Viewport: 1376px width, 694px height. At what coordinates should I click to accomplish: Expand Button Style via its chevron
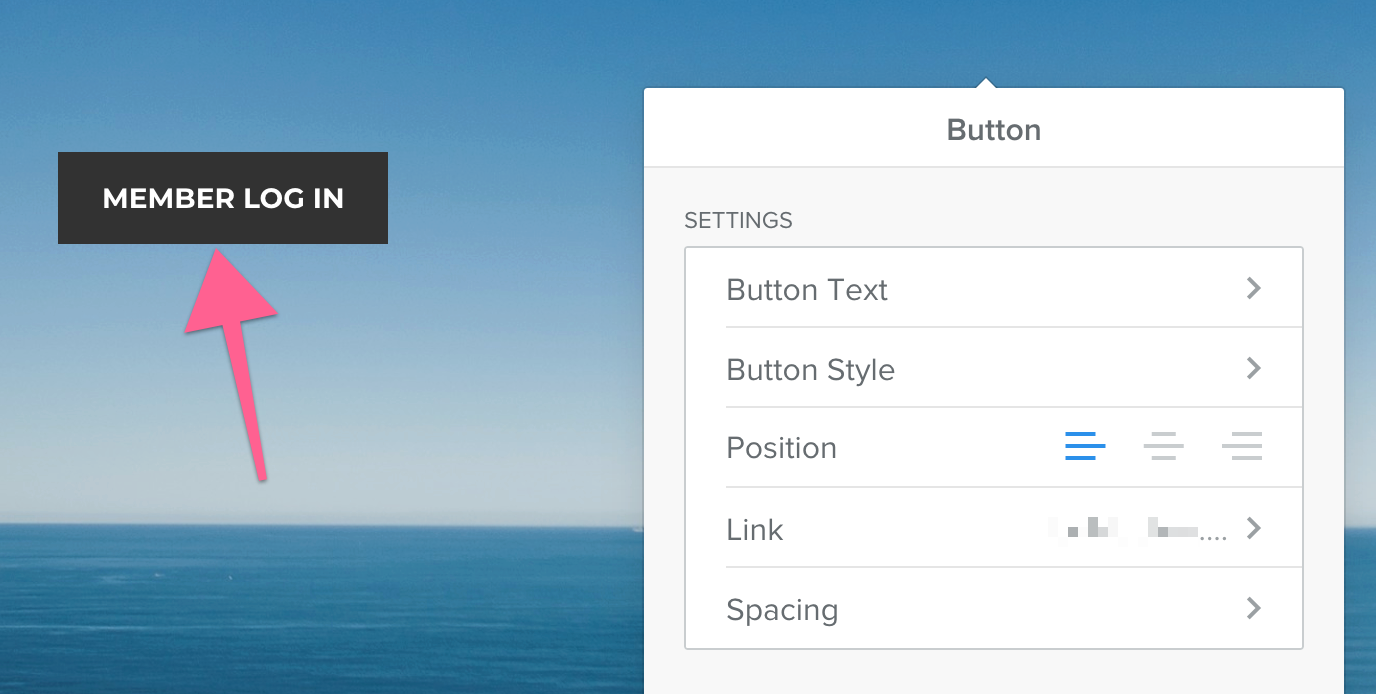pyautogui.click(x=1254, y=368)
